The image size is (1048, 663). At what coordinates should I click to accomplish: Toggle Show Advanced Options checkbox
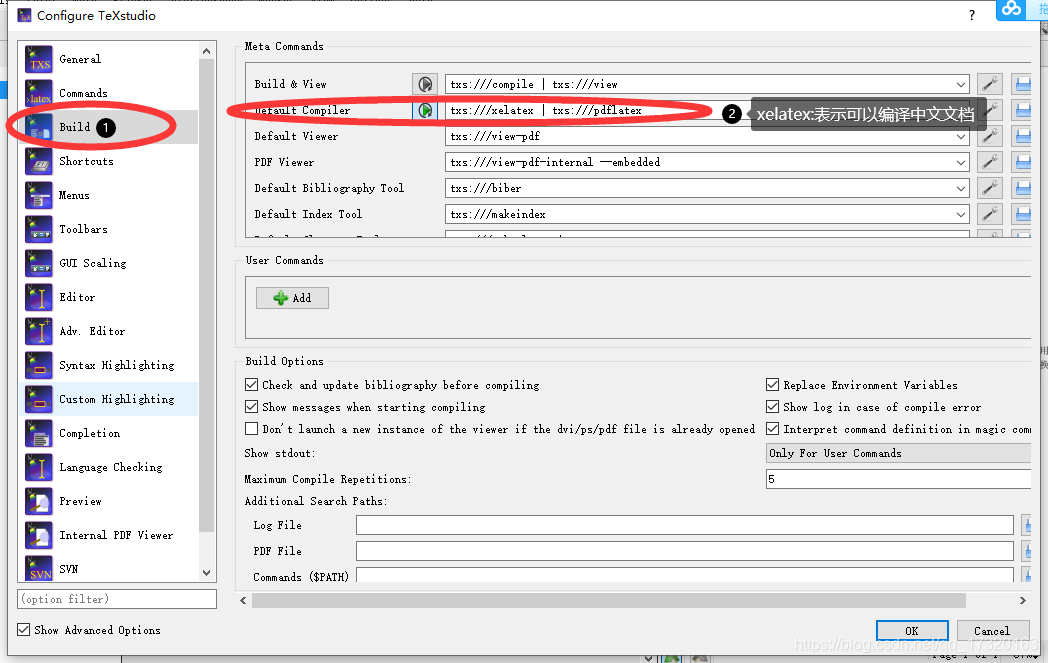pyautogui.click(x=23, y=630)
